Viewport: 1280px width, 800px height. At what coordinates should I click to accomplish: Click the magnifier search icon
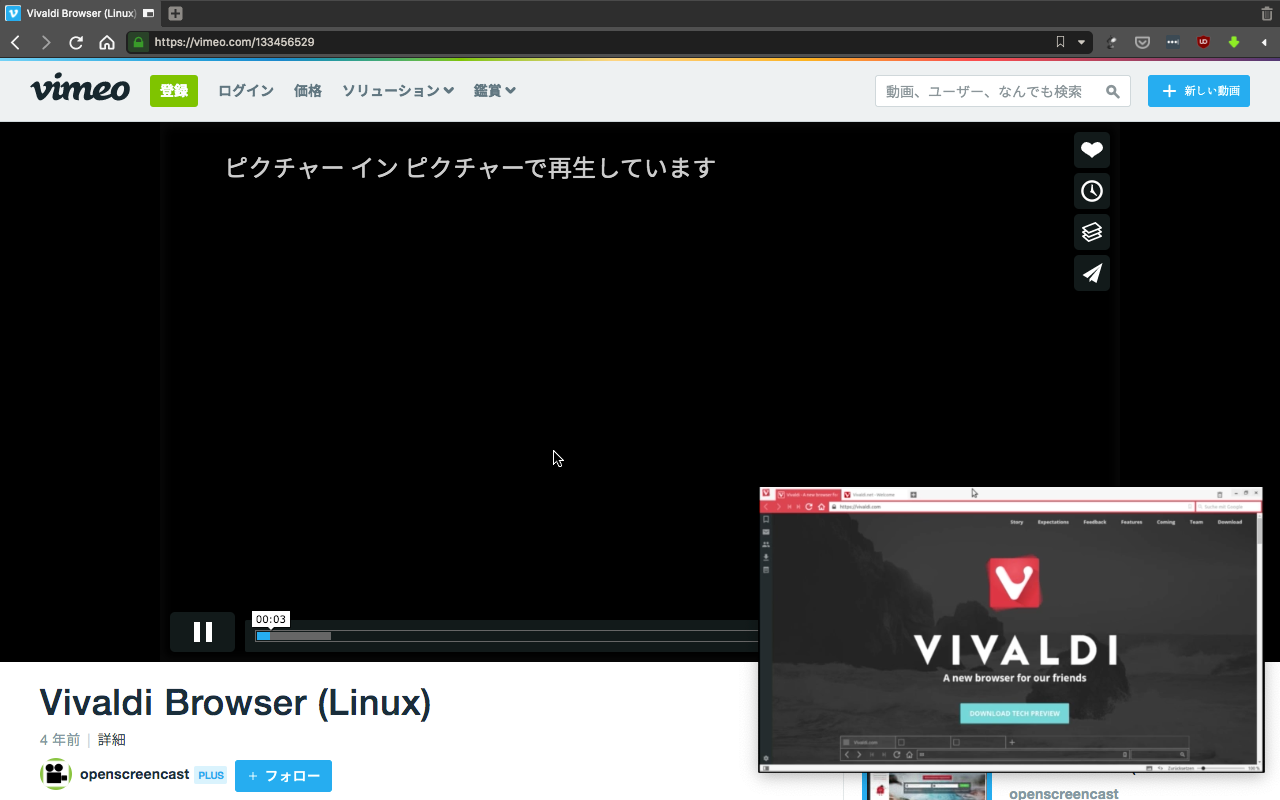tap(1113, 91)
